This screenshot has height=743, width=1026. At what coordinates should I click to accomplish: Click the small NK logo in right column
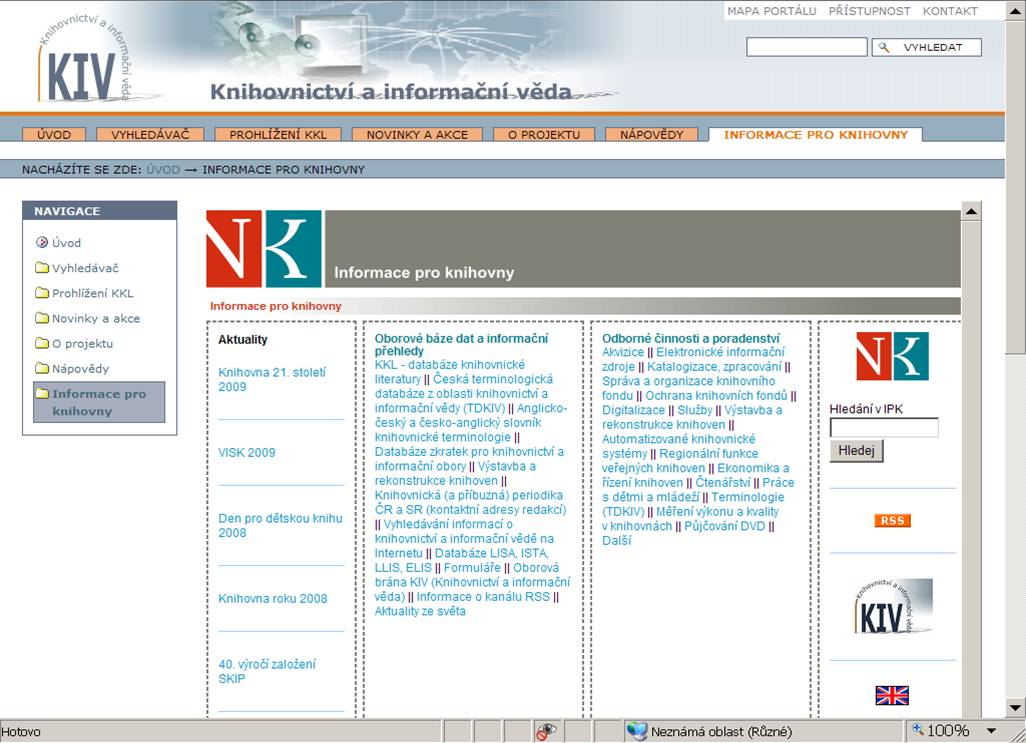(x=893, y=356)
